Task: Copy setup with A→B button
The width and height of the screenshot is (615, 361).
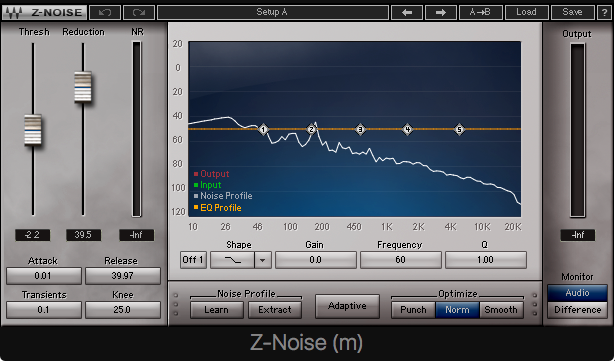Action: click(x=480, y=13)
